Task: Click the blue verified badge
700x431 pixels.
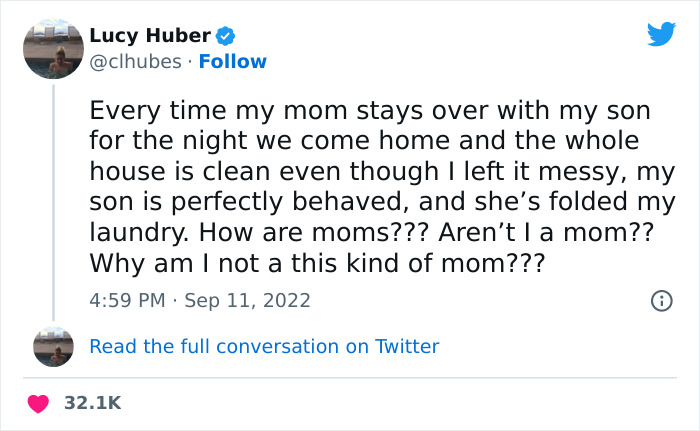Action: coord(226,37)
